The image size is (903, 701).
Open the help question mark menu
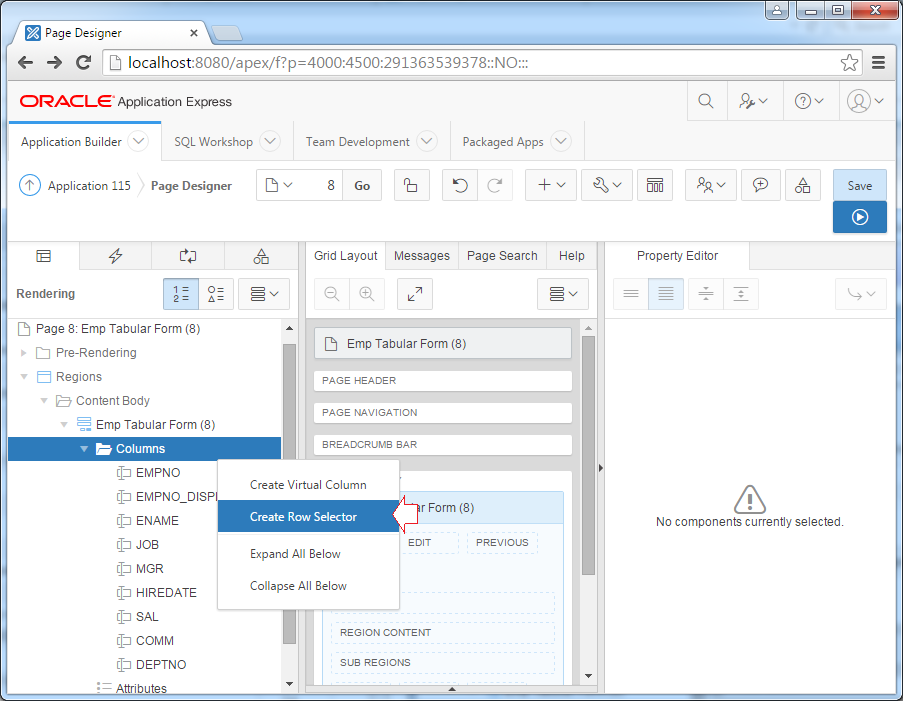[809, 101]
